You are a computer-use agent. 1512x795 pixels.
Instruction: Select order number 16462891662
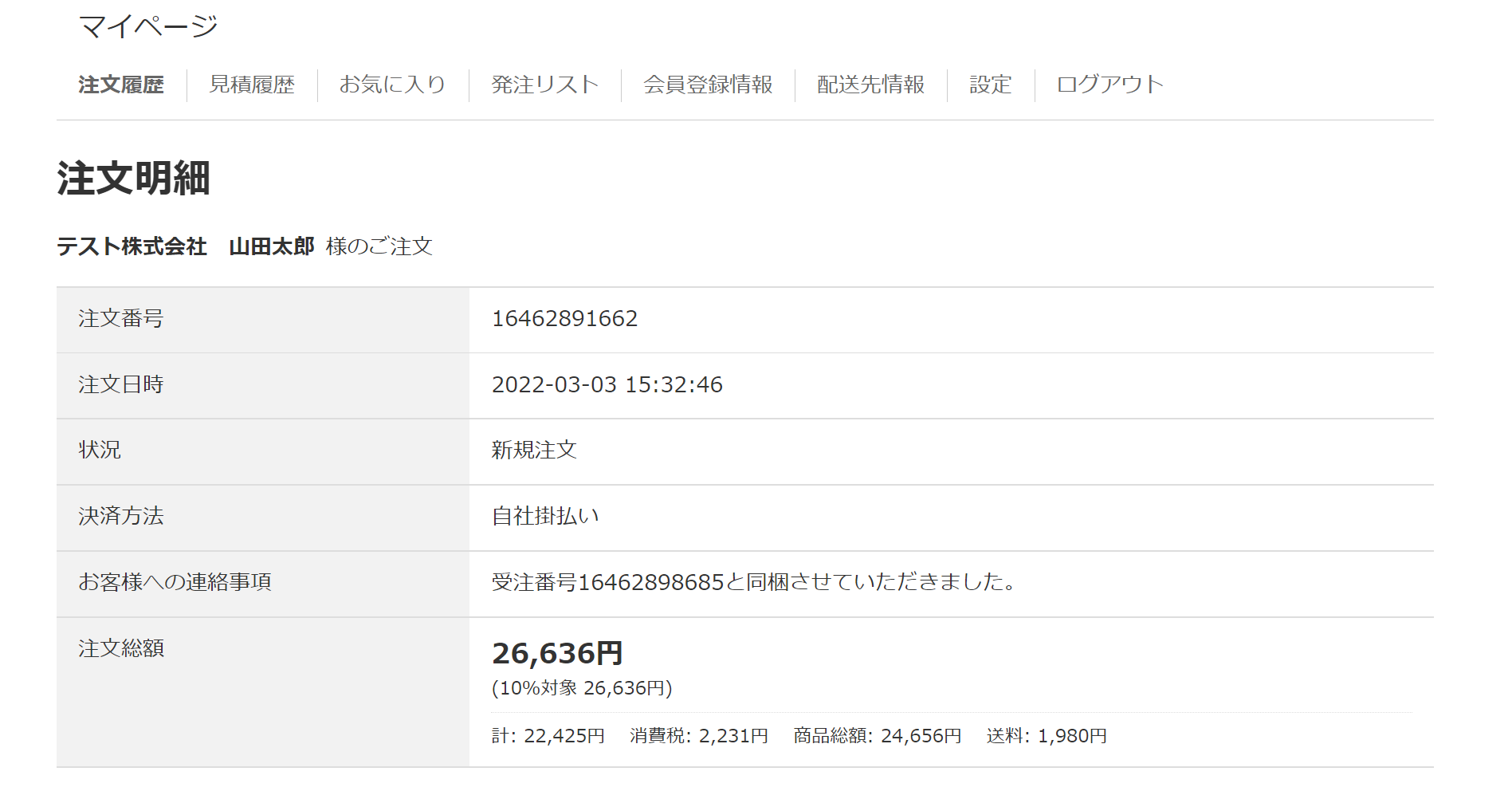pyautogui.click(x=565, y=319)
